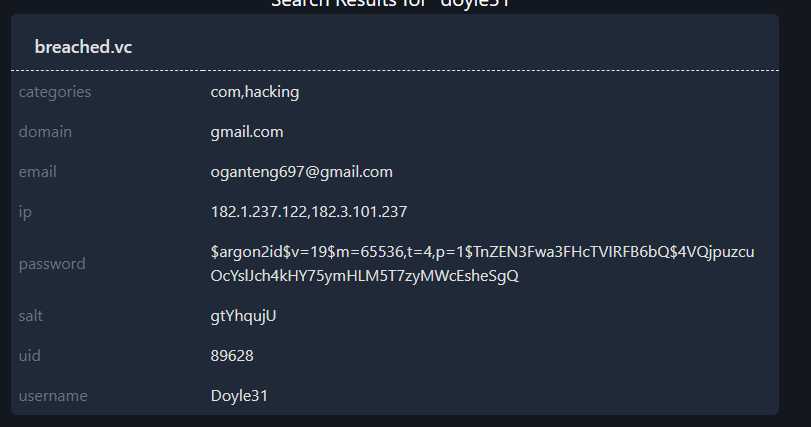Select the Doyle31 username value
The image size is (811, 427).
coord(239,396)
